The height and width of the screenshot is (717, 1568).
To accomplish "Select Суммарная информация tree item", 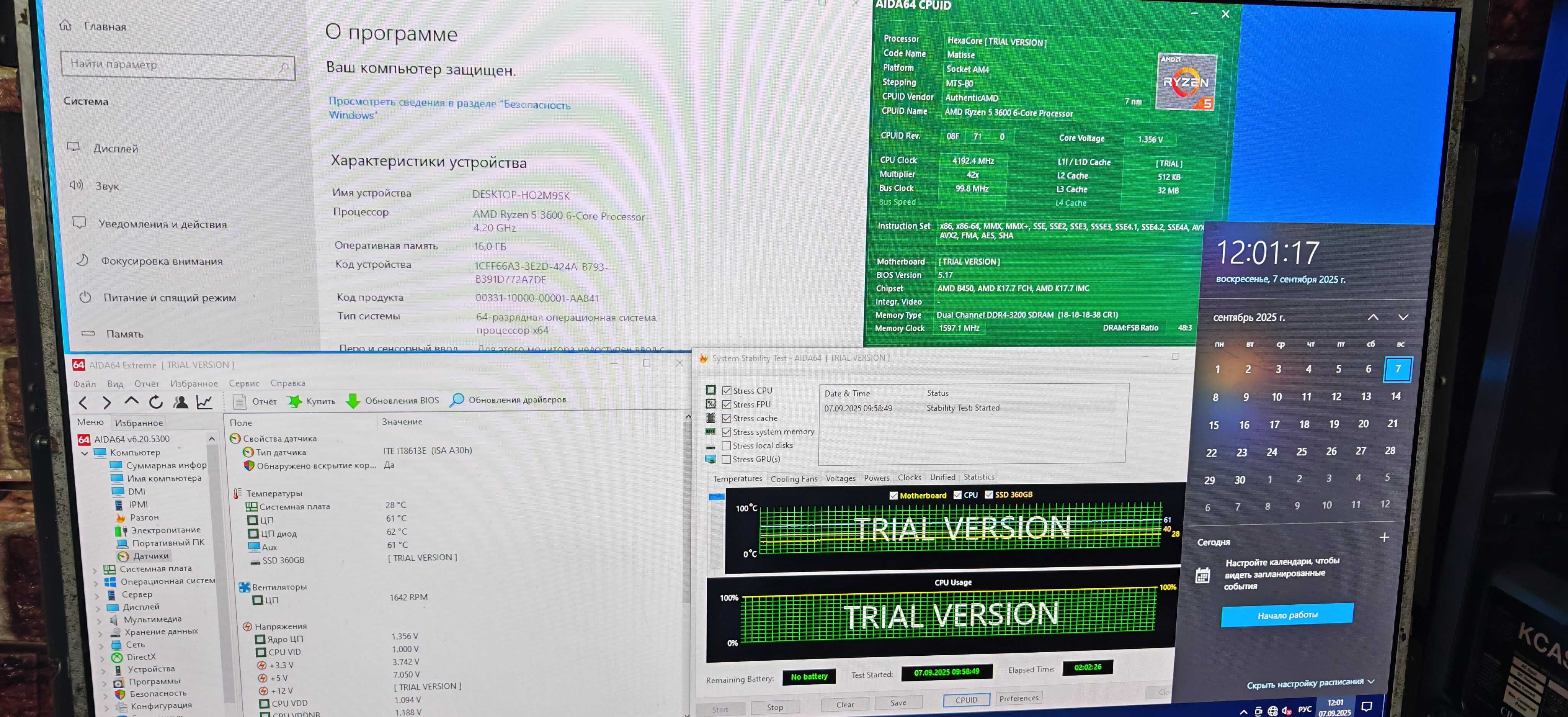I will (x=159, y=465).
